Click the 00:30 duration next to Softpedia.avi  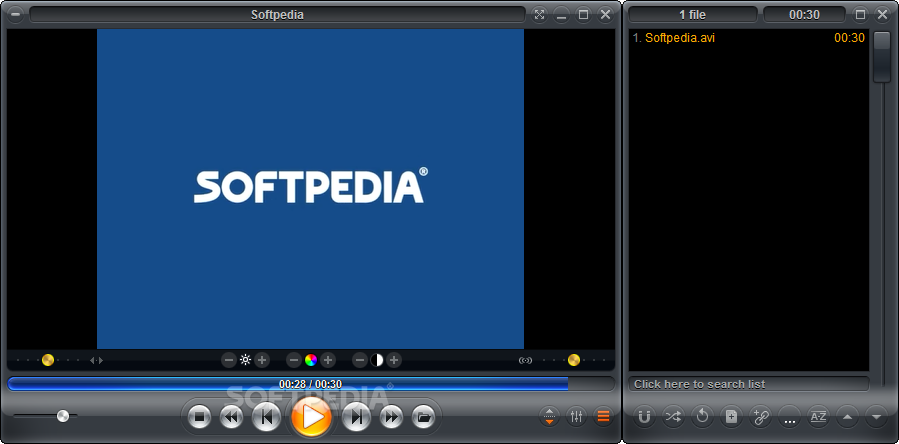coord(849,38)
